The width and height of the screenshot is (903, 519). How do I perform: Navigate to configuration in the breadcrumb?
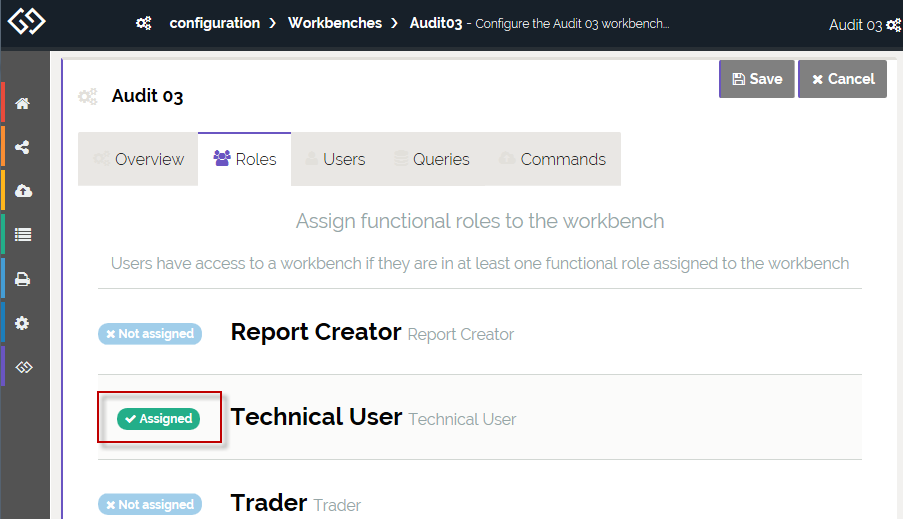click(x=214, y=23)
